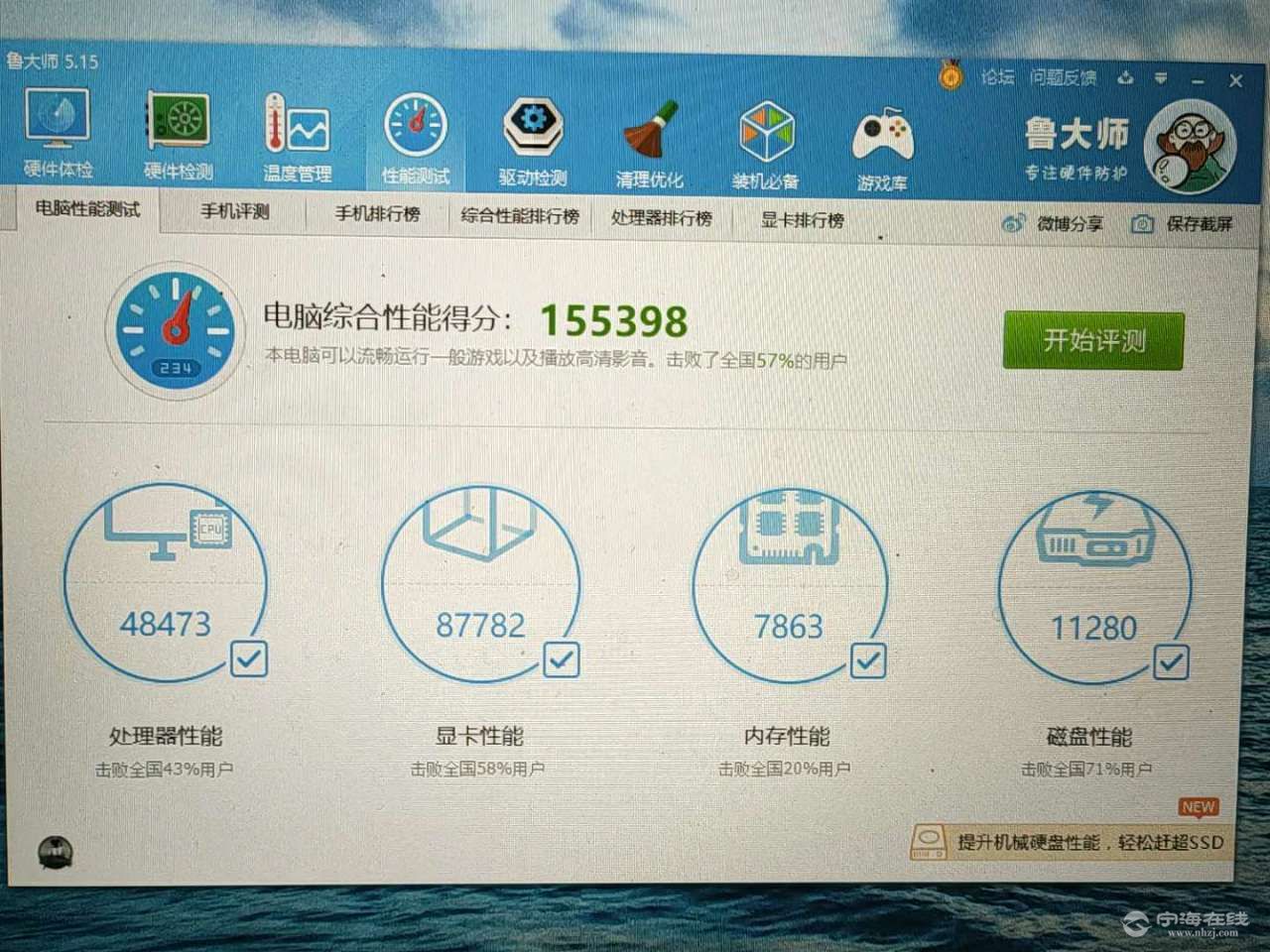Open the 论坛 forum link
This screenshot has height=952, width=1270.
[x=997, y=76]
